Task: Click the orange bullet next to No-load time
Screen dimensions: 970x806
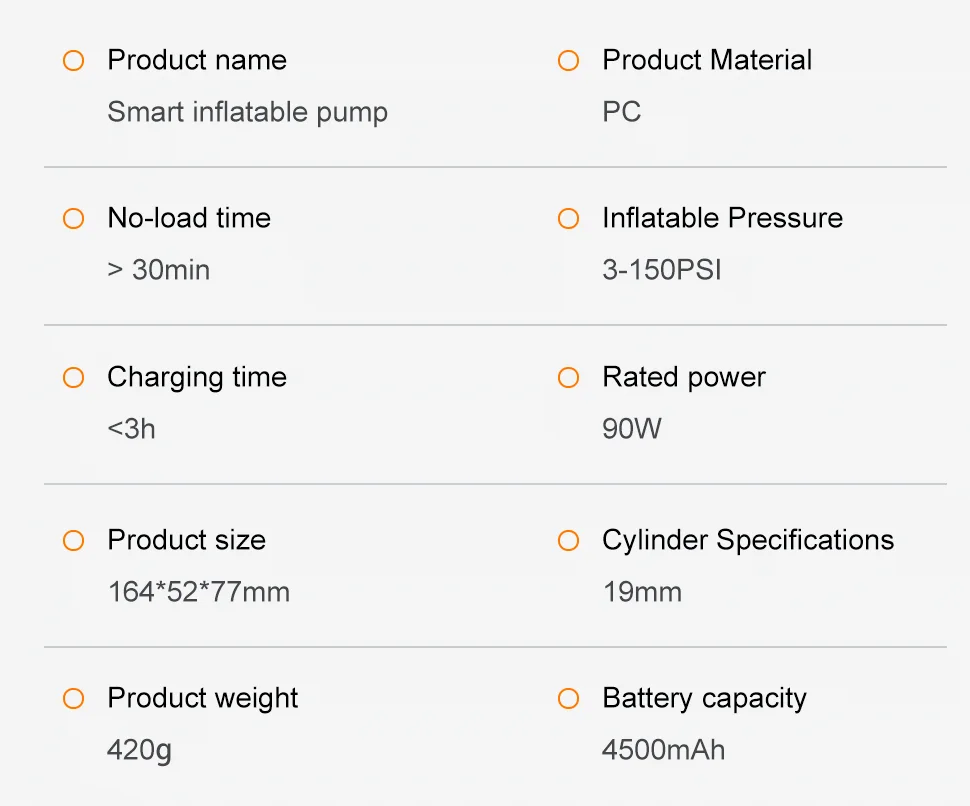Action: [73, 219]
